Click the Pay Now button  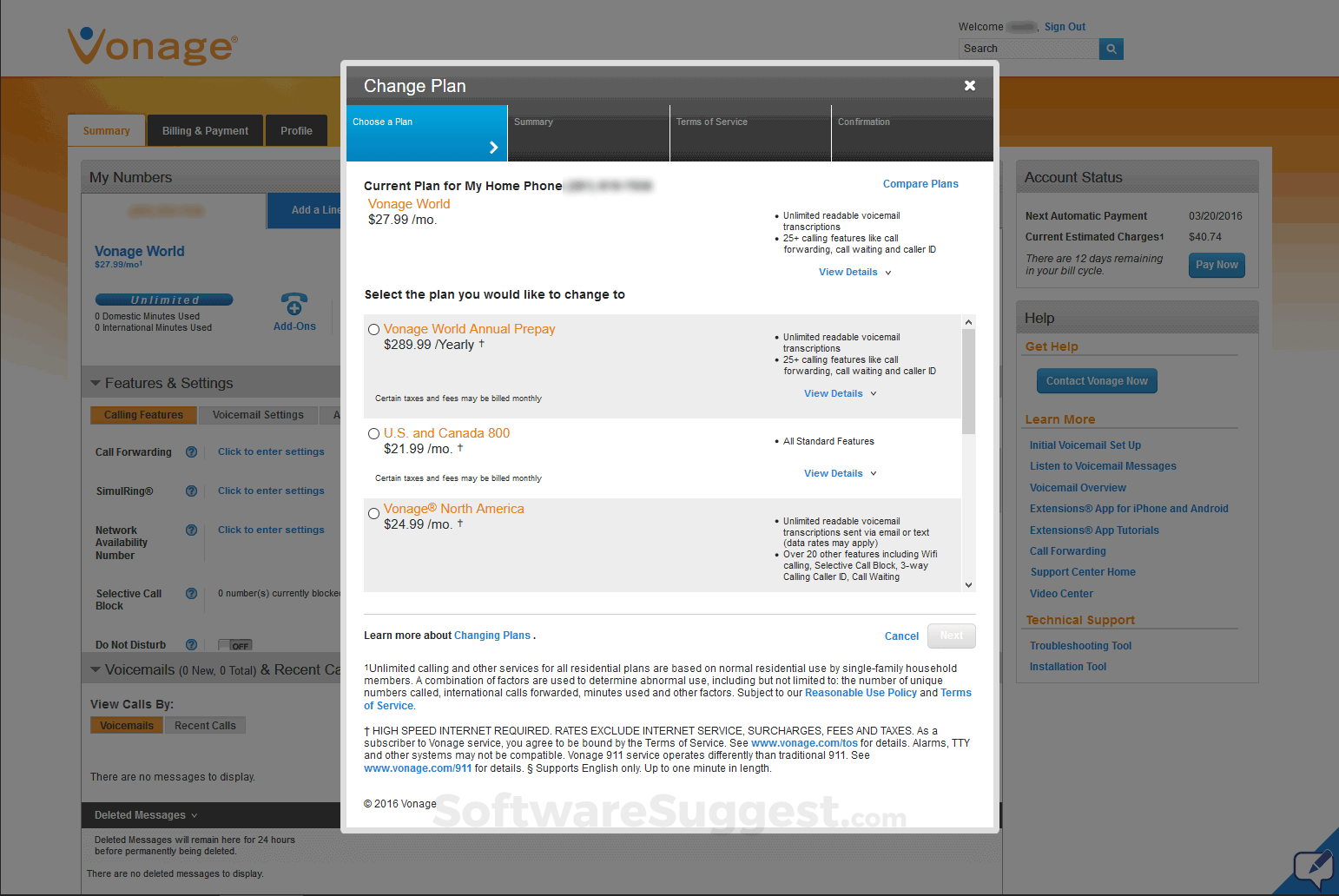[x=1216, y=265]
